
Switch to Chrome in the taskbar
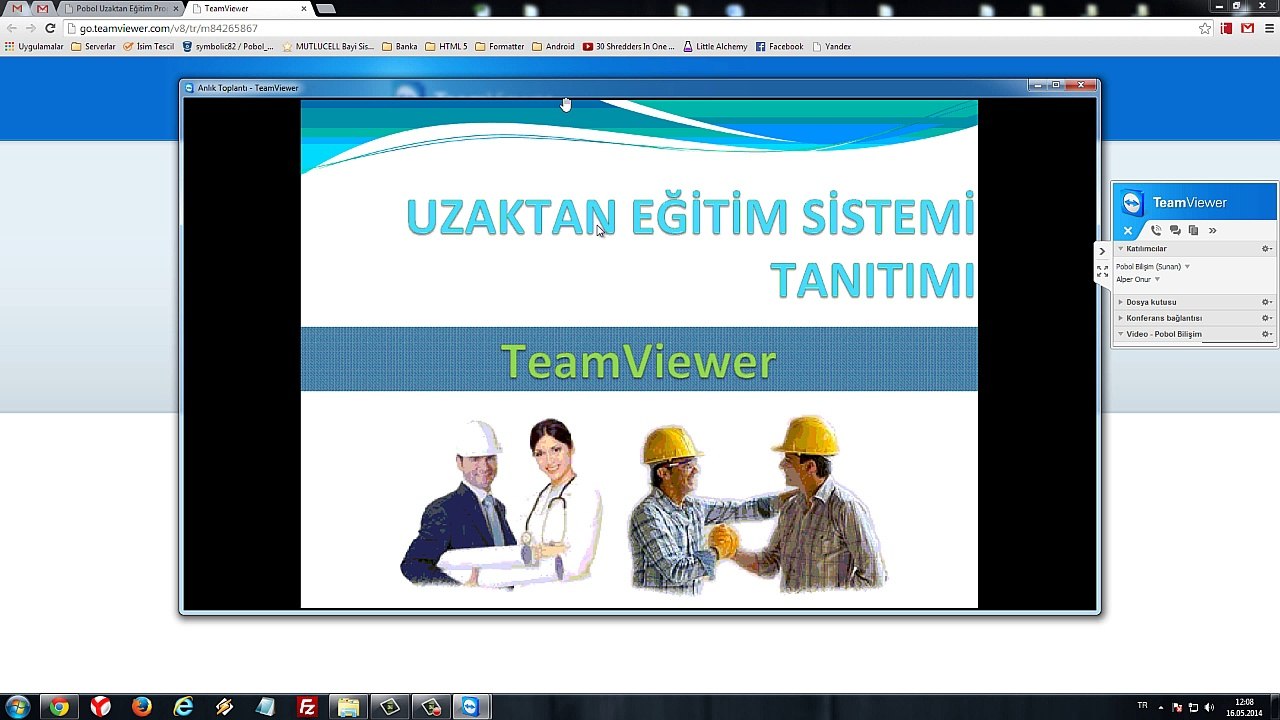[59, 707]
